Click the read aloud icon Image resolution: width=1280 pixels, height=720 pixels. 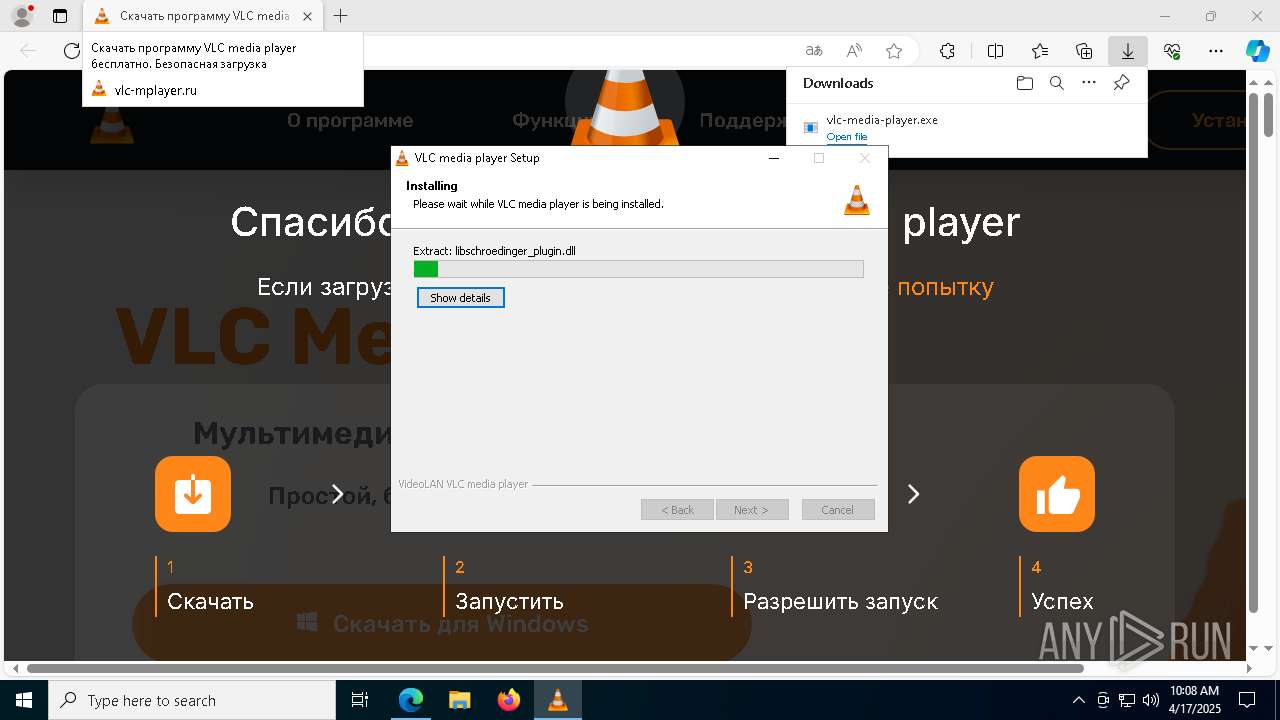pyautogui.click(x=854, y=51)
